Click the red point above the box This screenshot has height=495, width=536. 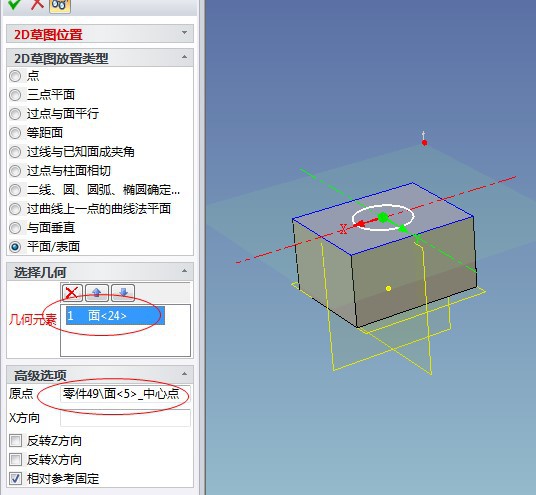[424, 143]
